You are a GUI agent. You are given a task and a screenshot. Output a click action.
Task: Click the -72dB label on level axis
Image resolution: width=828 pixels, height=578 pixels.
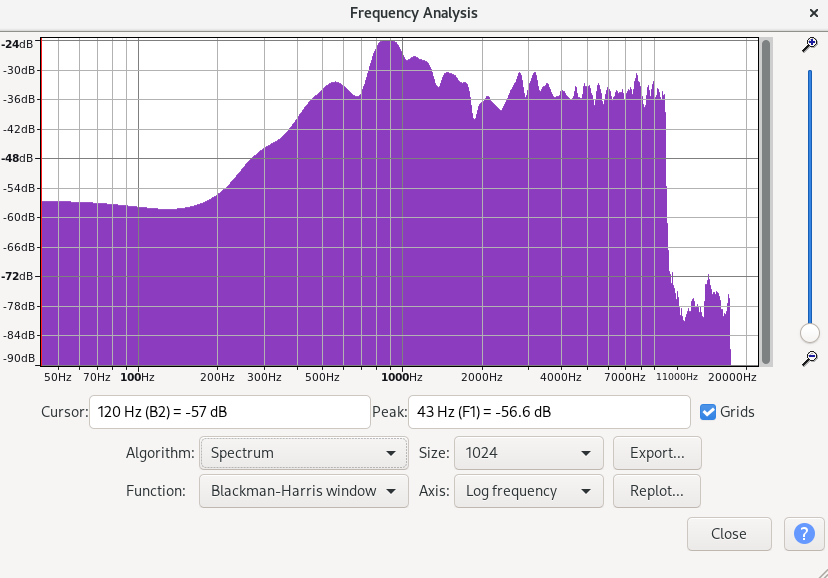click(x=17, y=276)
